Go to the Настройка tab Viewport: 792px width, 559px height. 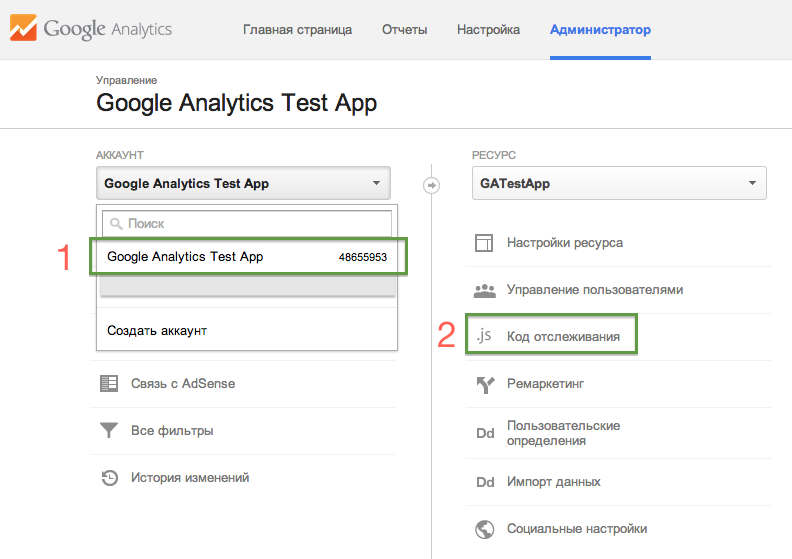tap(488, 30)
